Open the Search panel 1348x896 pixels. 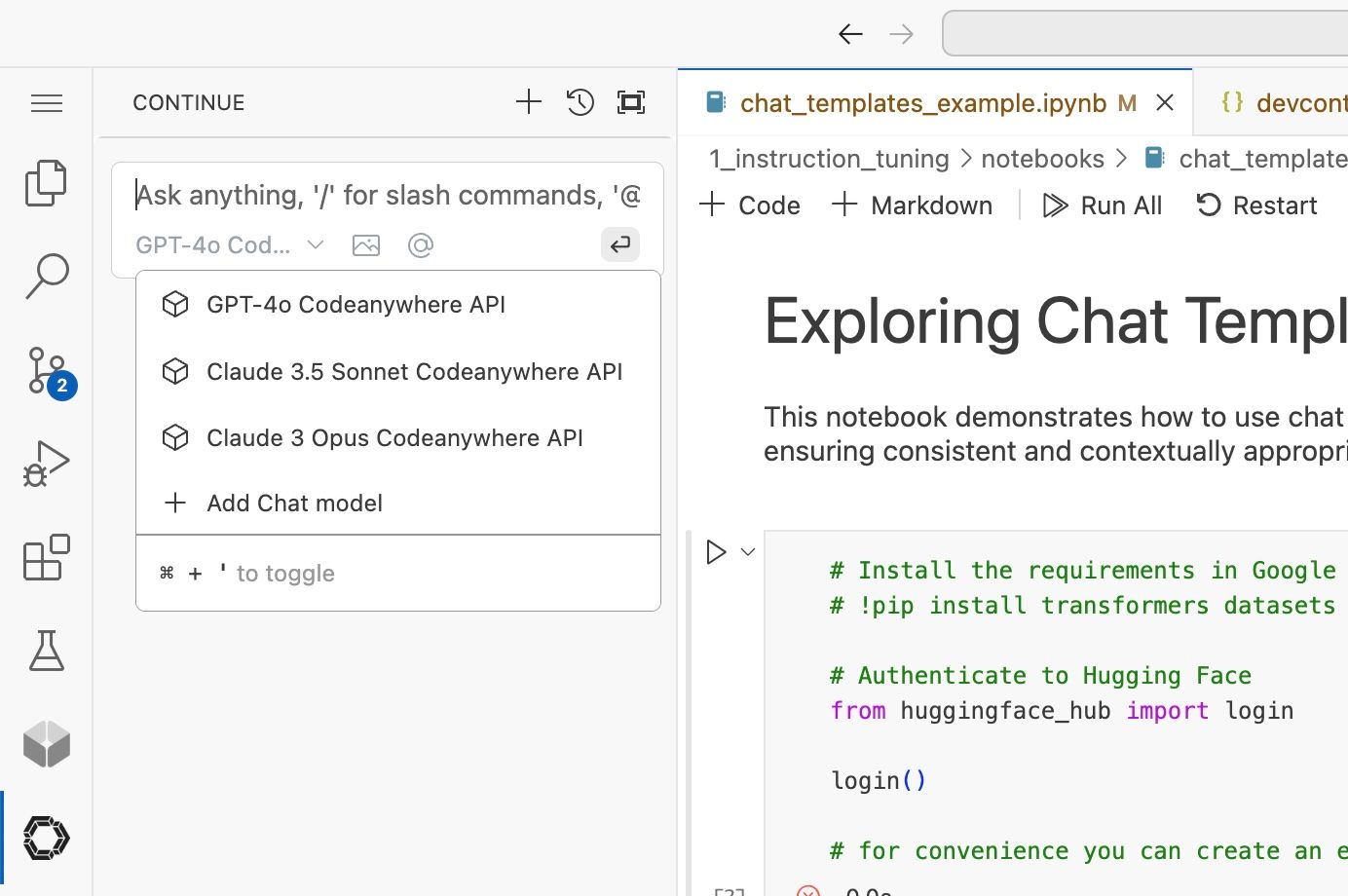coord(46,277)
